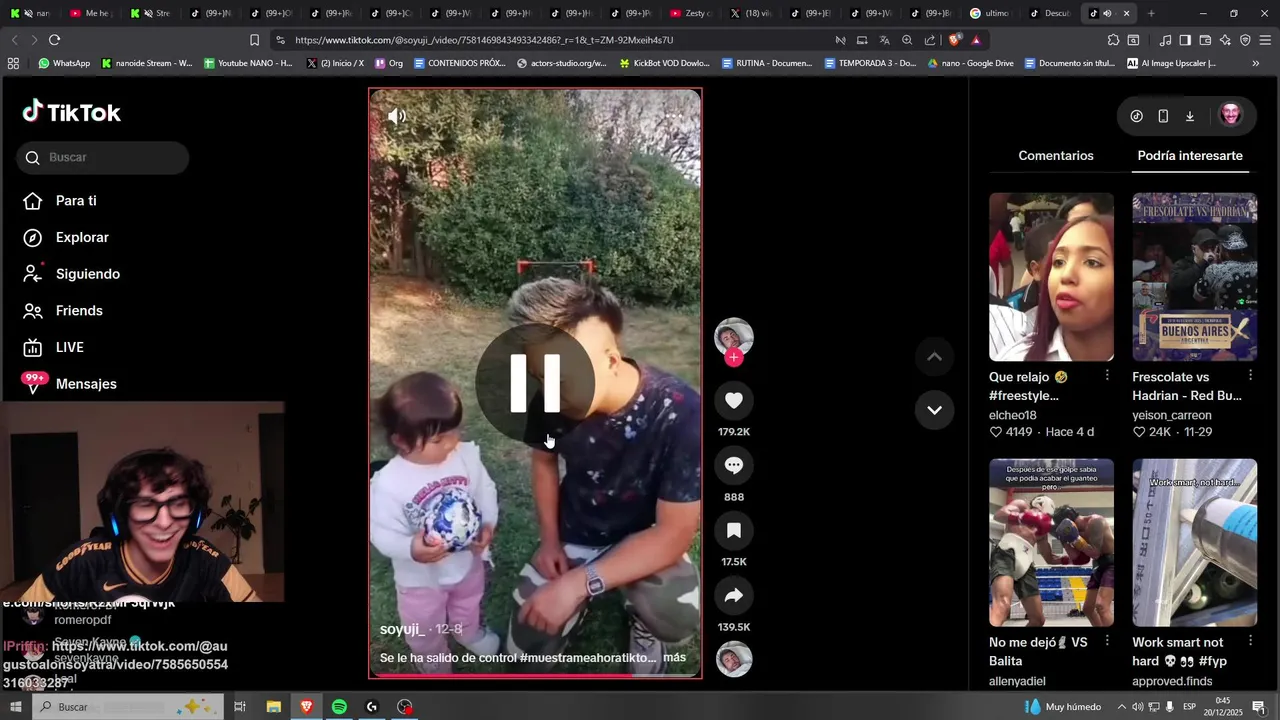Open a new browser tab with plus
The width and height of the screenshot is (1280, 720).
point(1151,13)
